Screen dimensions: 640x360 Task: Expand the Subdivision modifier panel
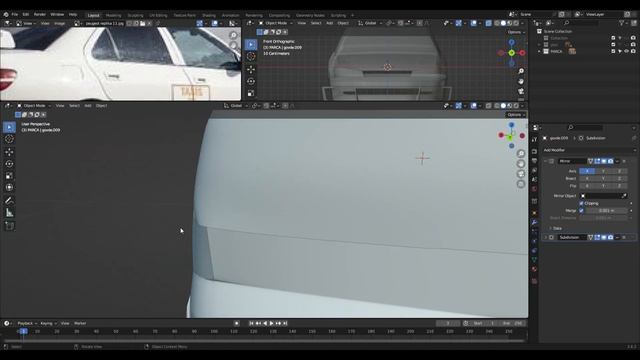pyautogui.click(x=546, y=237)
